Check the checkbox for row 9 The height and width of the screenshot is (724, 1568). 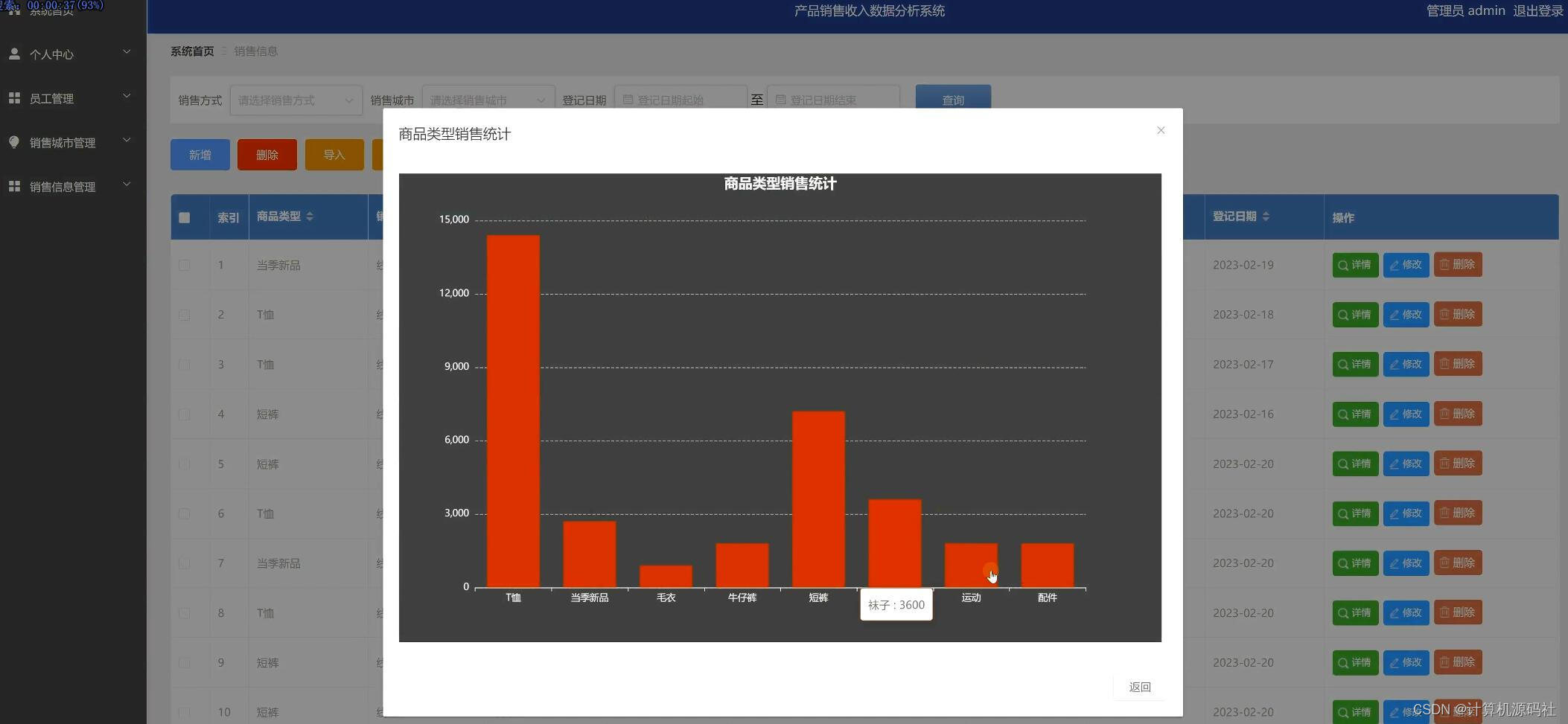coord(185,663)
